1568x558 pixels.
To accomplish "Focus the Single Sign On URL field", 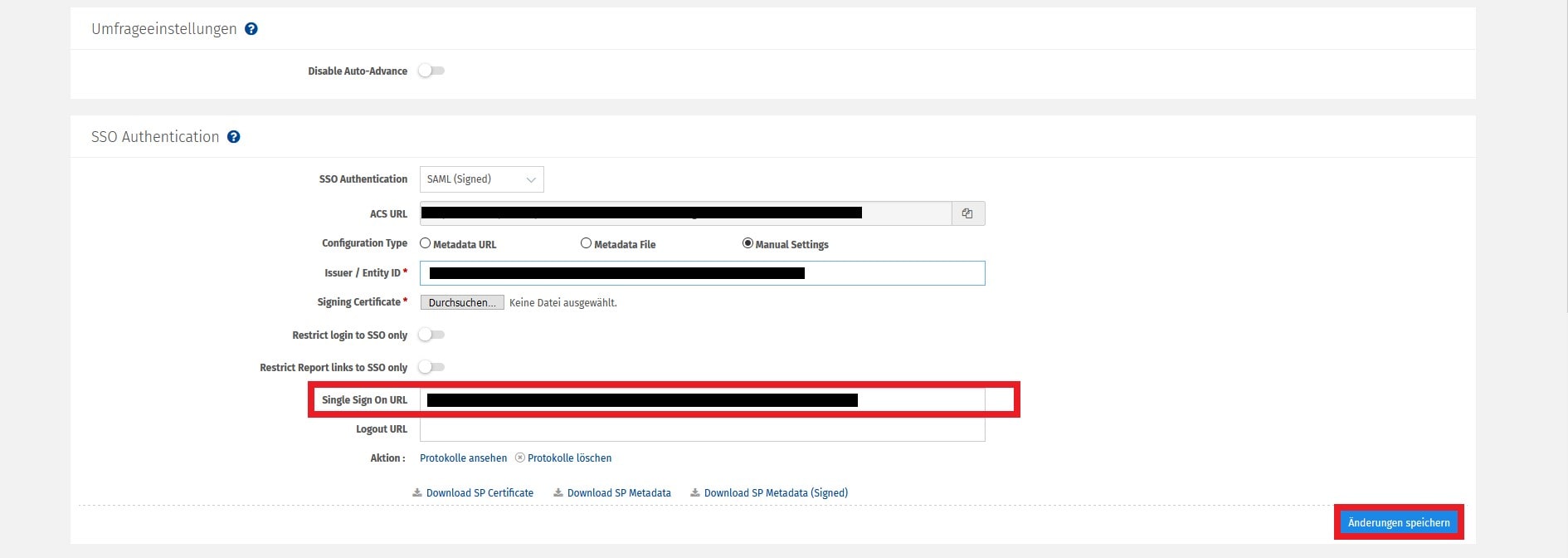I will pyautogui.click(x=703, y=399).
